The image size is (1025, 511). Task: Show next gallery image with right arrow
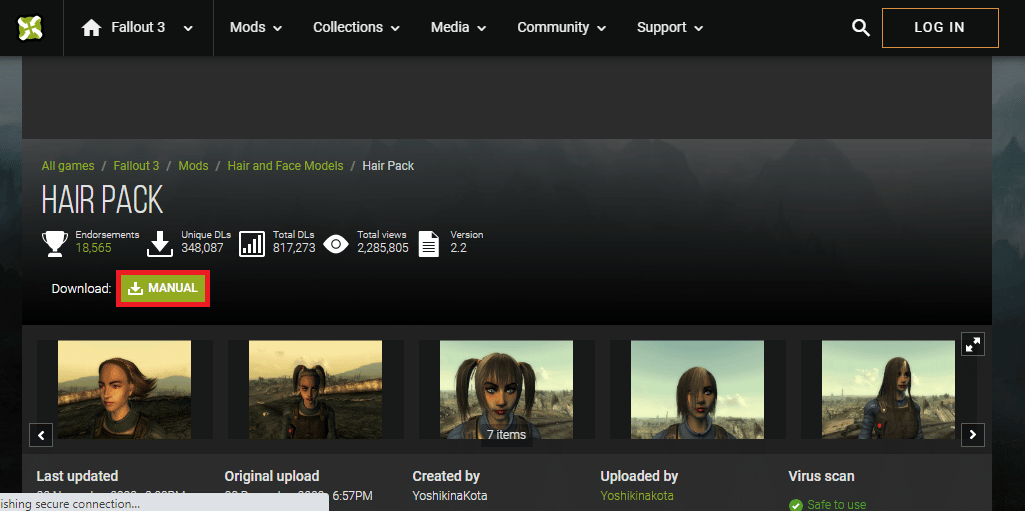[x=973, y=435]
